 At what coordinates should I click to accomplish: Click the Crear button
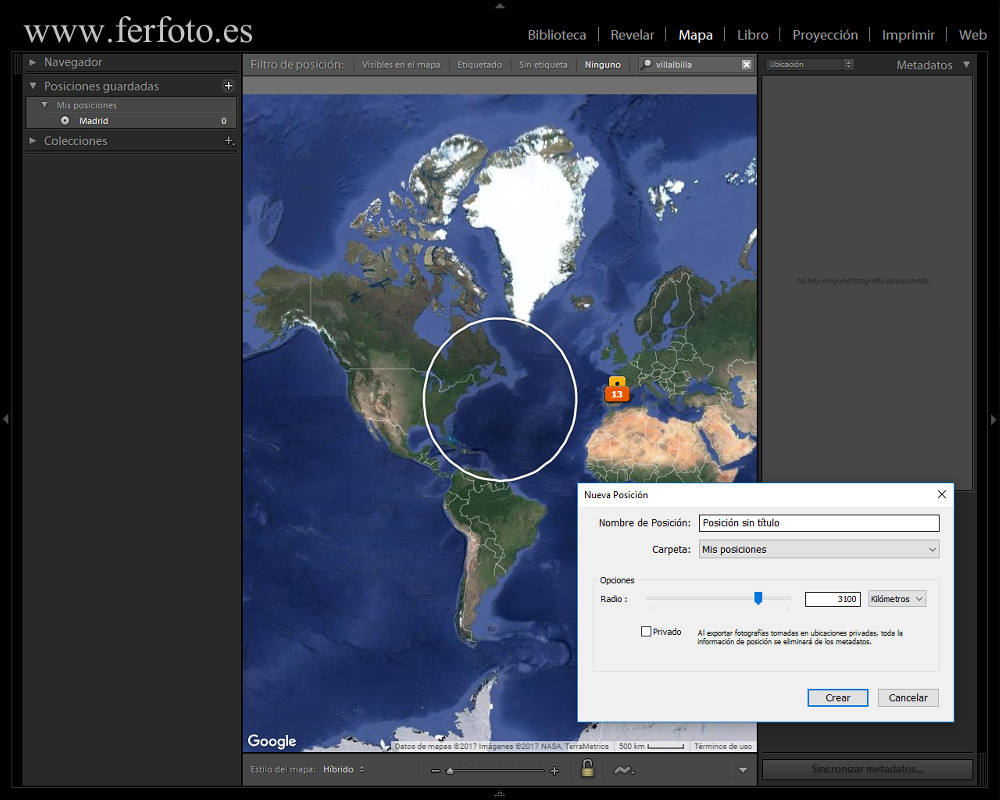(x=837, y=697)
